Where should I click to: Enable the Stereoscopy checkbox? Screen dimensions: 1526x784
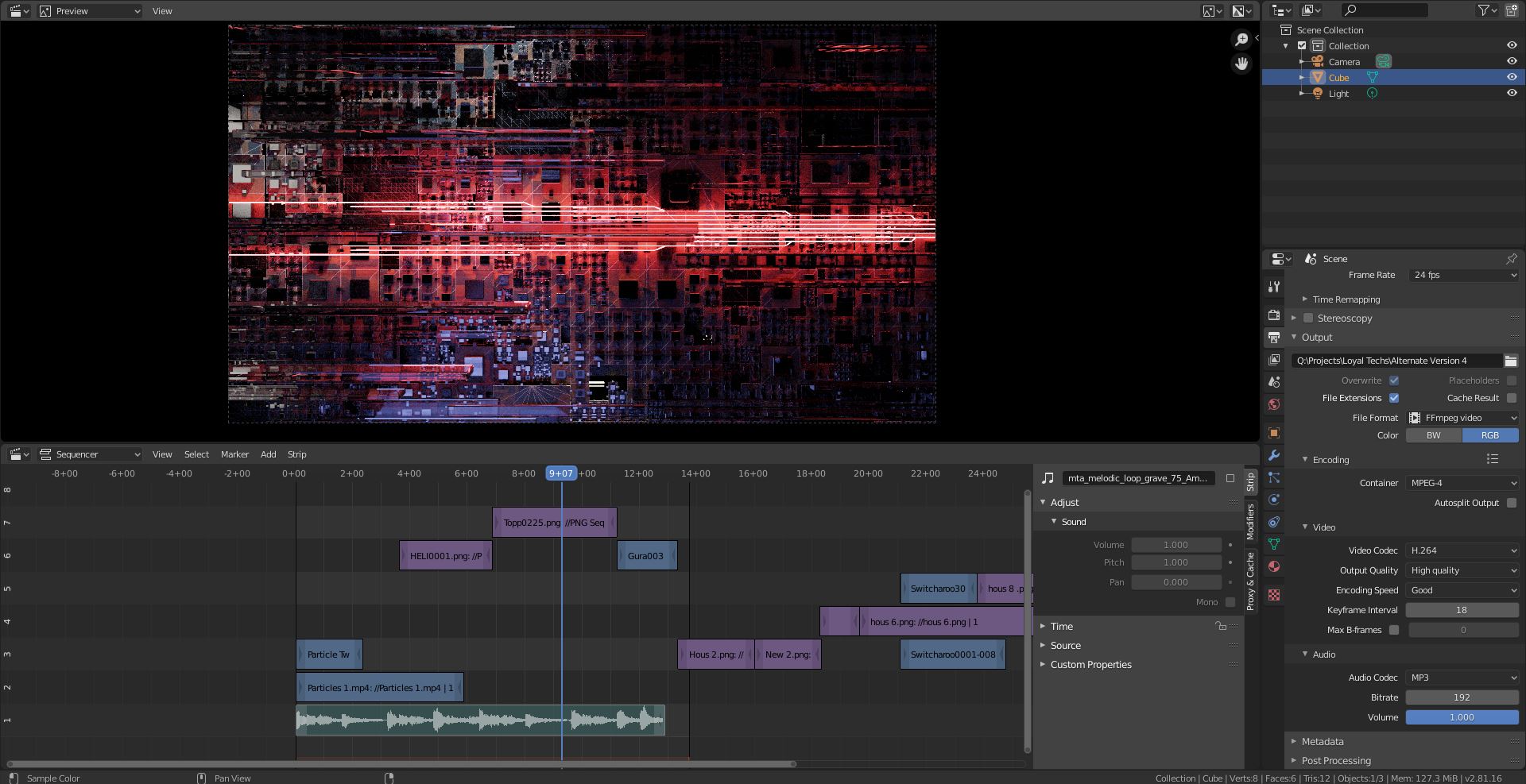[1308, 318]
